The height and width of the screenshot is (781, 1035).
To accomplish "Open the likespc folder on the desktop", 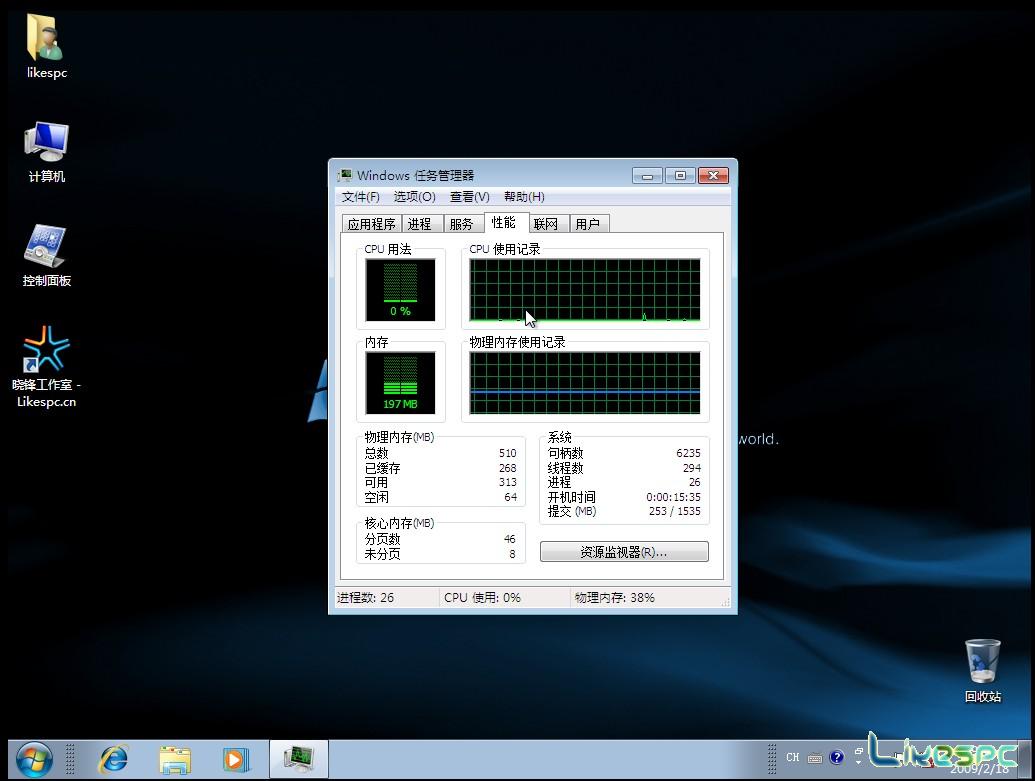I will [45, 42].
